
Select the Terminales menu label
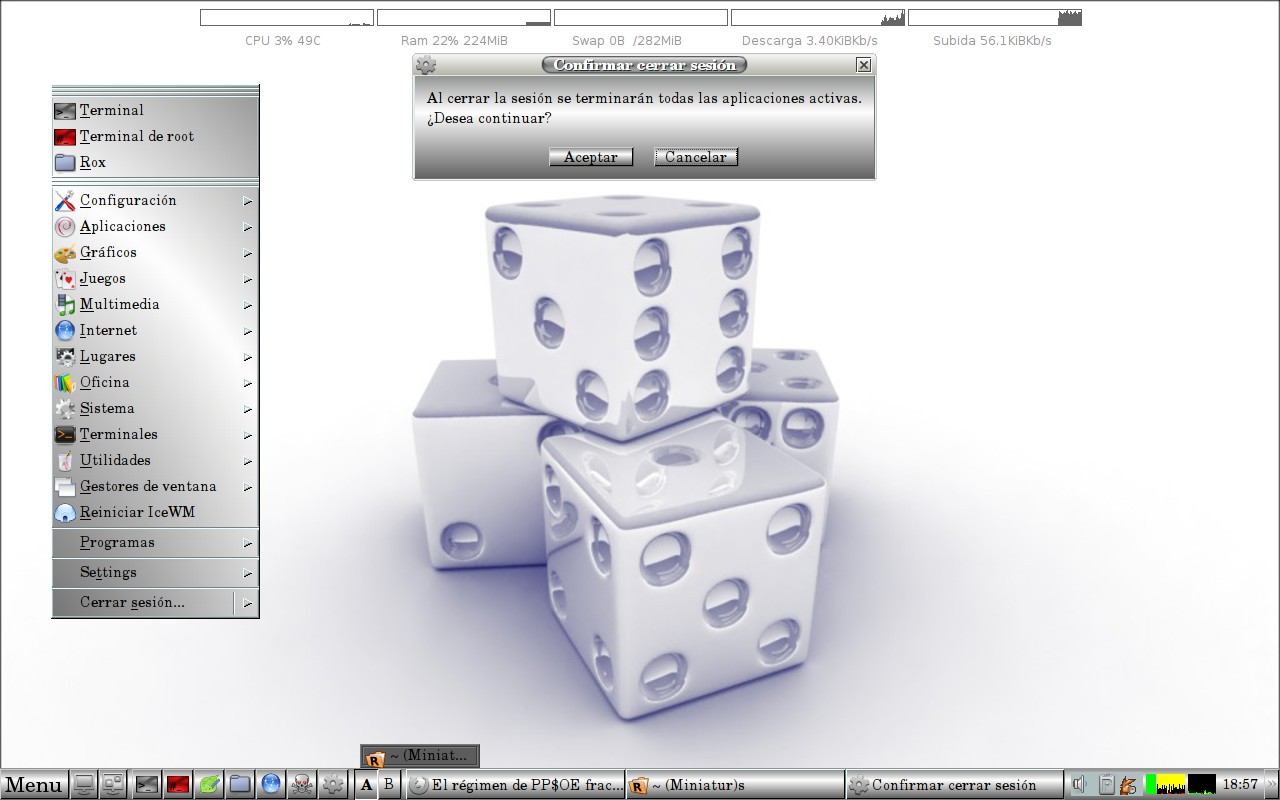(x=119, y=435)
